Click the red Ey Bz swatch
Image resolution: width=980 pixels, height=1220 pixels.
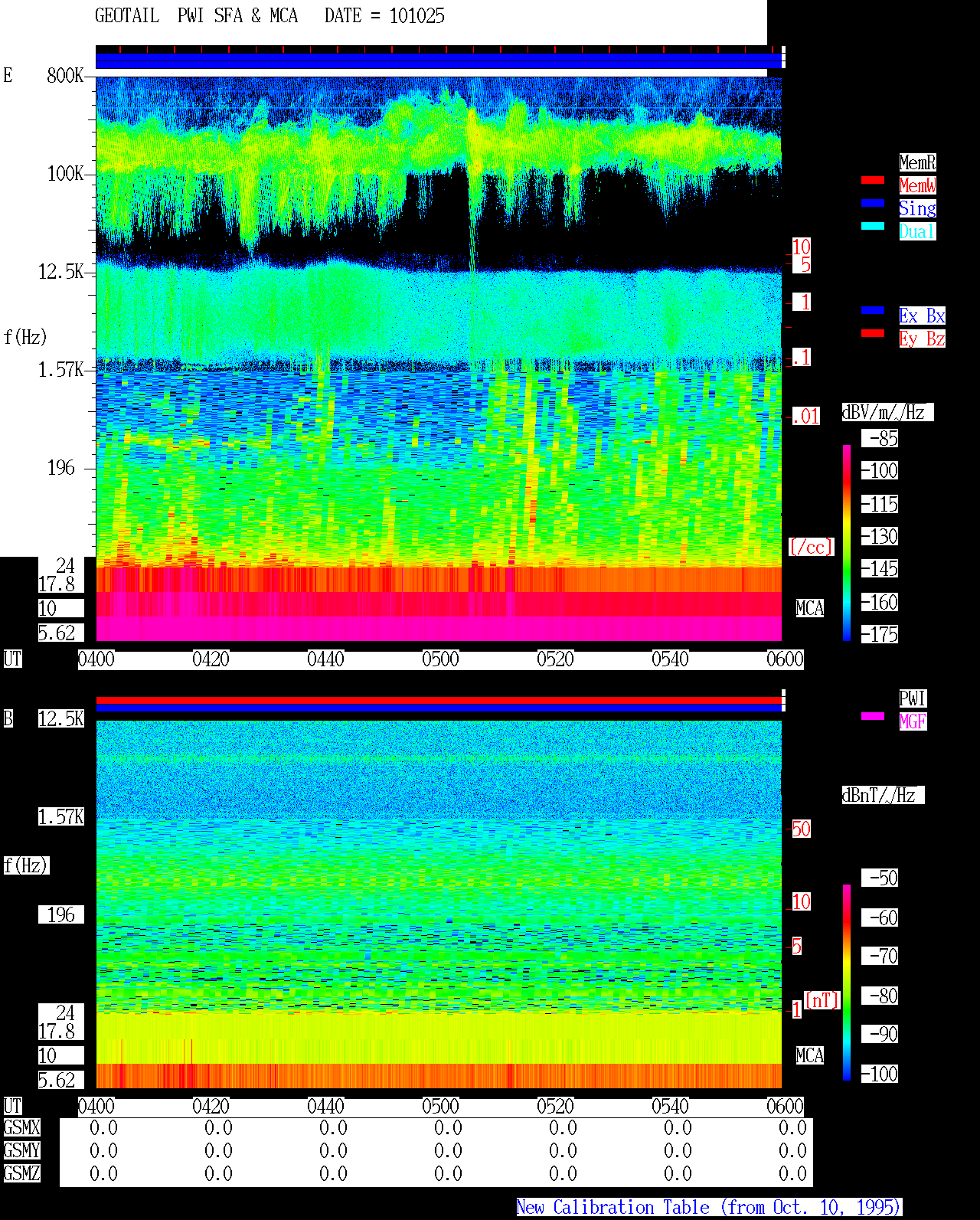tap(873, 333)
